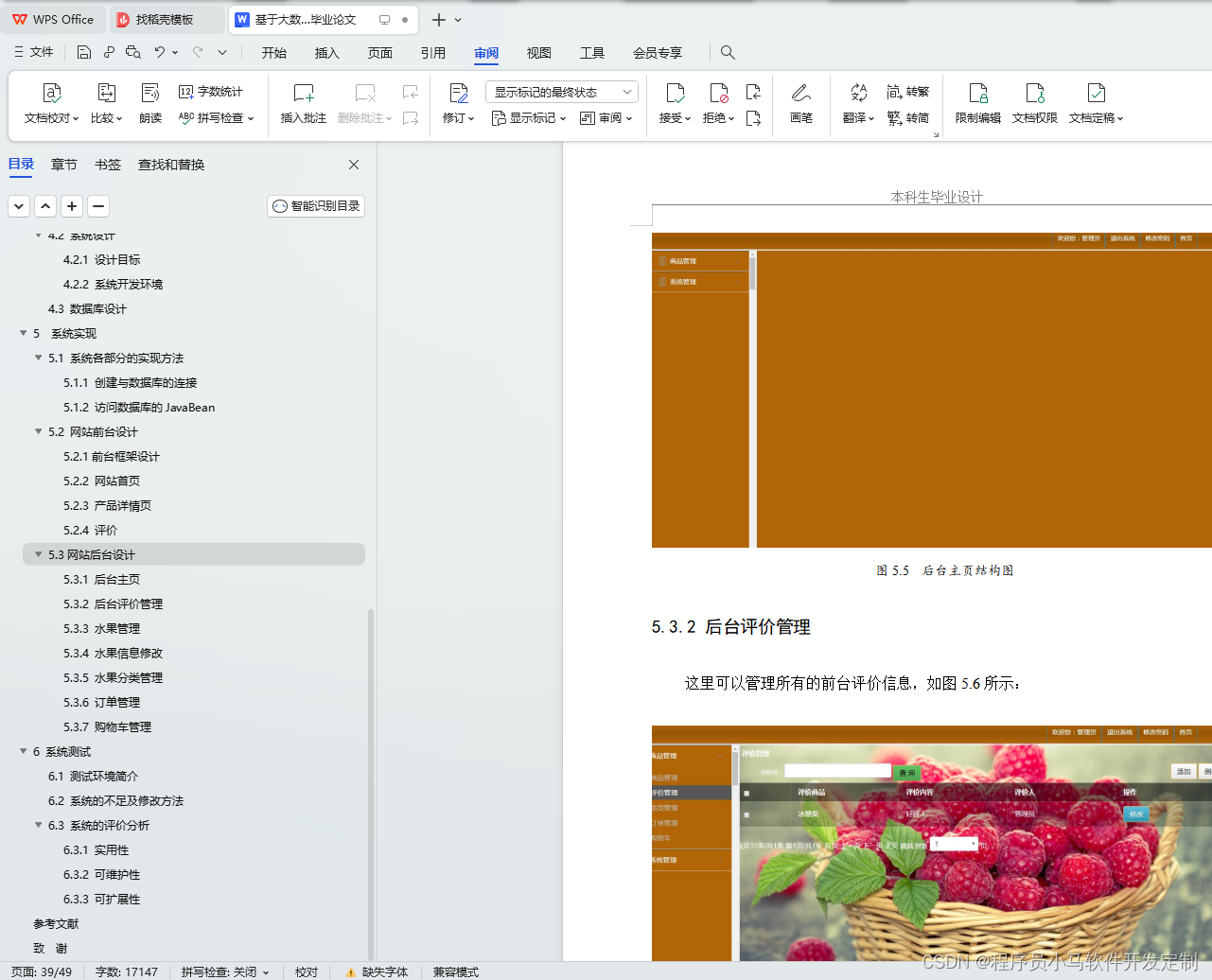
Task: Click the print preview icon in quick toolbar
Action: click(x=133, y=52)
